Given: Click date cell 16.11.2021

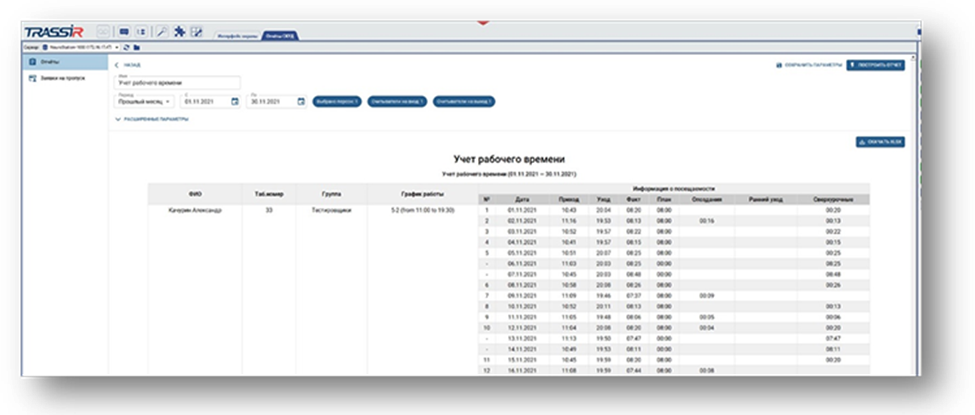Looking at the screenshot, I should point(522,370).
